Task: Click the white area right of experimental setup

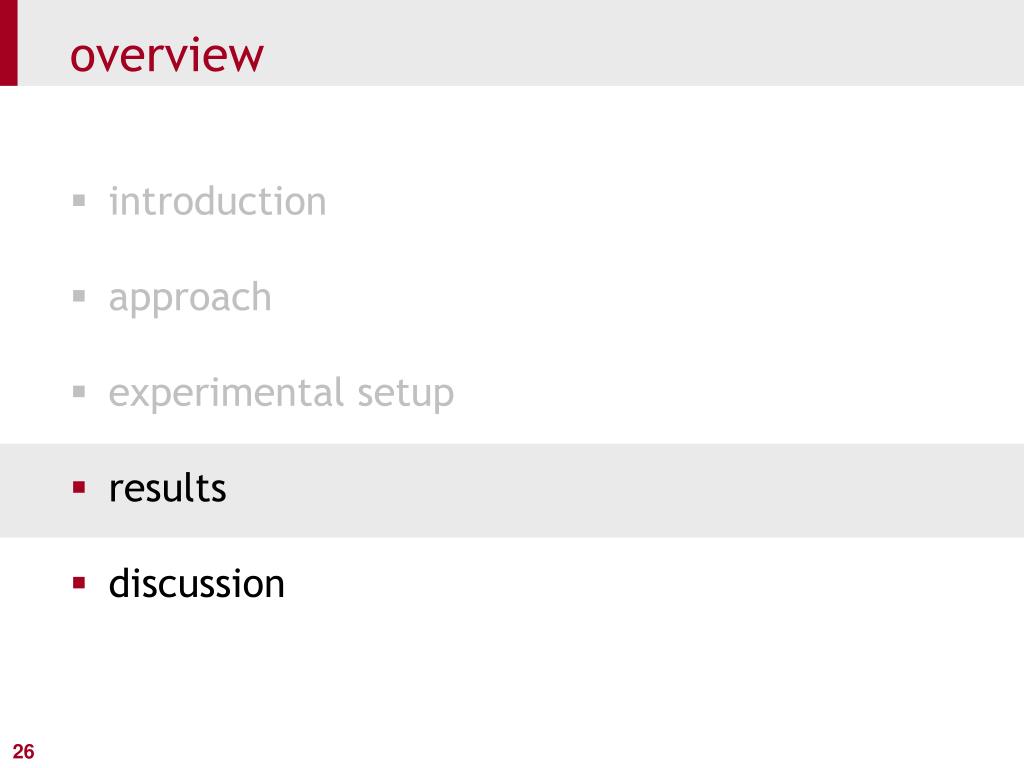Action: tap(738, 394)
